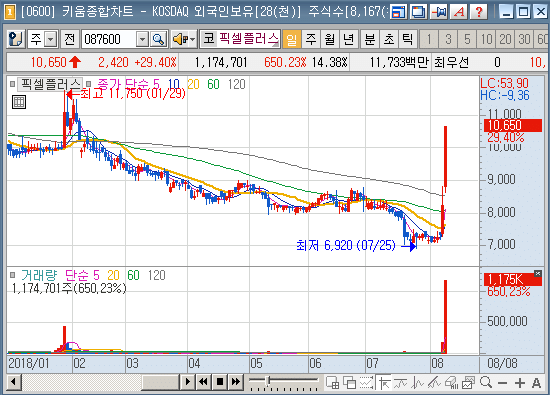Expand the stock code history dropdown
550x395 pixels.
142,39
